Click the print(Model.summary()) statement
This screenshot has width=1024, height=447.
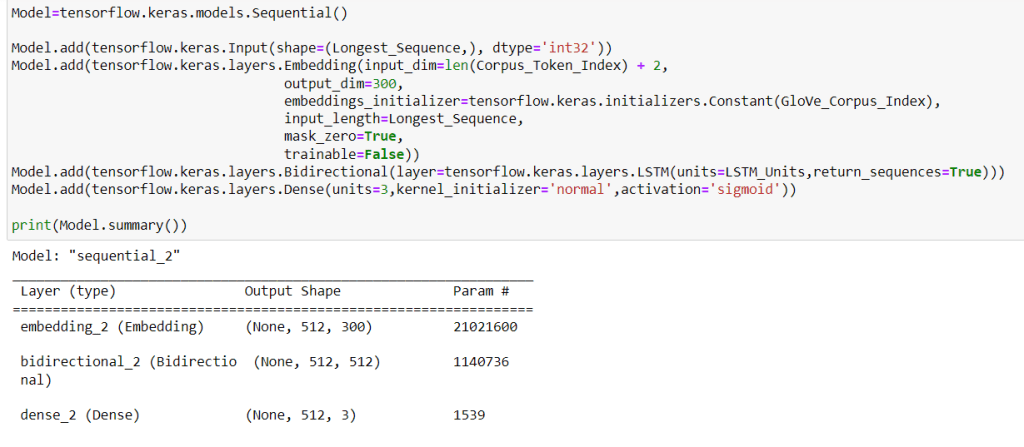coord(99,225)
